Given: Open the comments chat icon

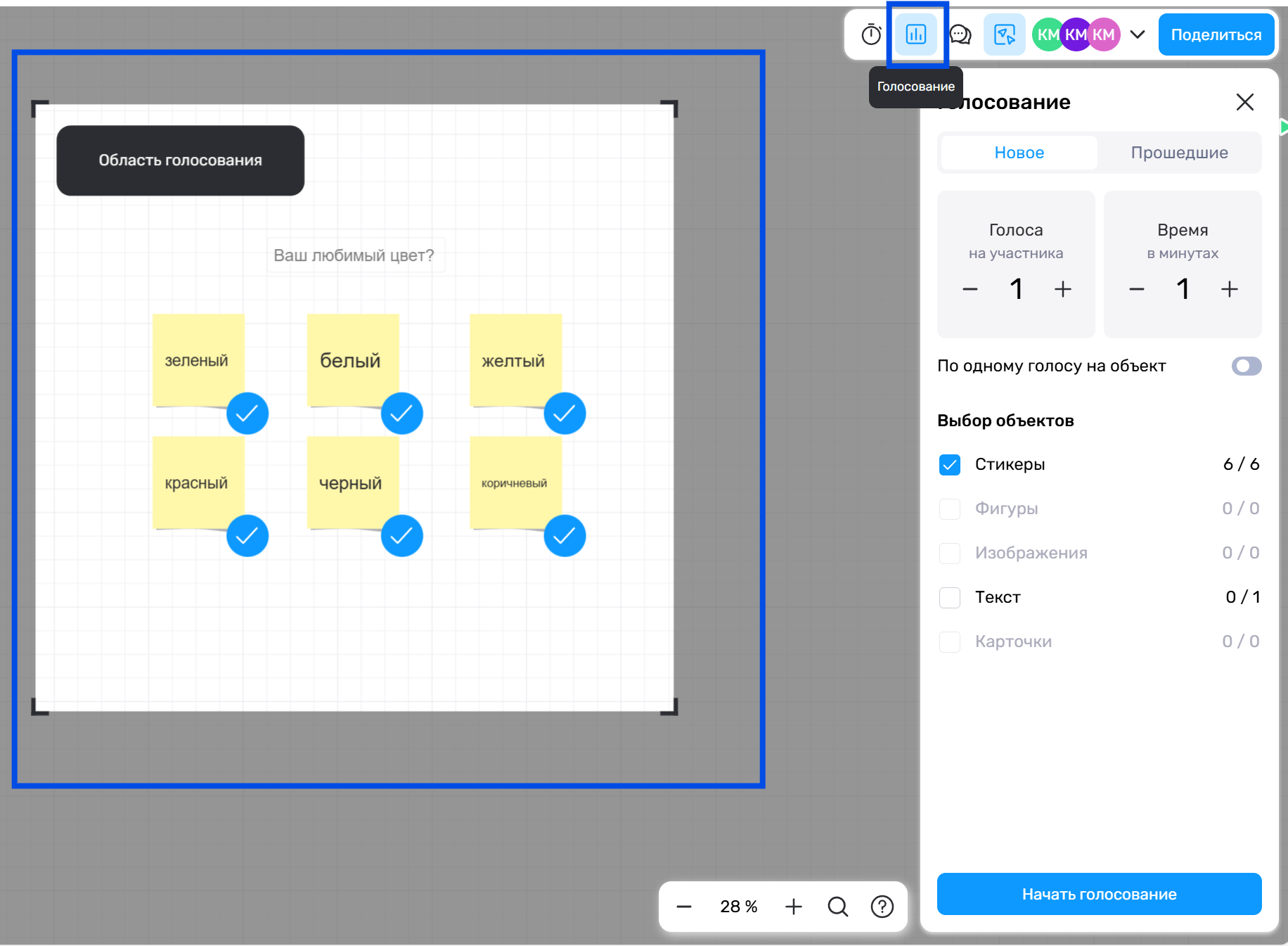Looking at the screenshot, I should (960, 34).
